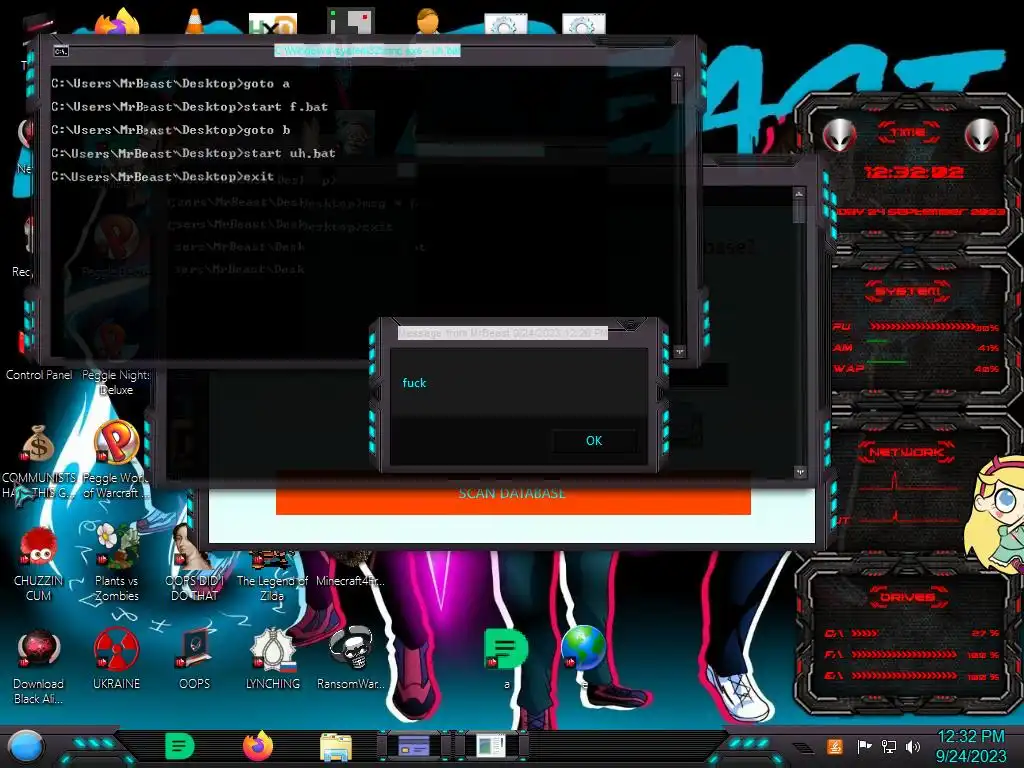Screen dimensions: 1024x768
Task: Open the Action Center flag icon
Action: coord(864,746)
